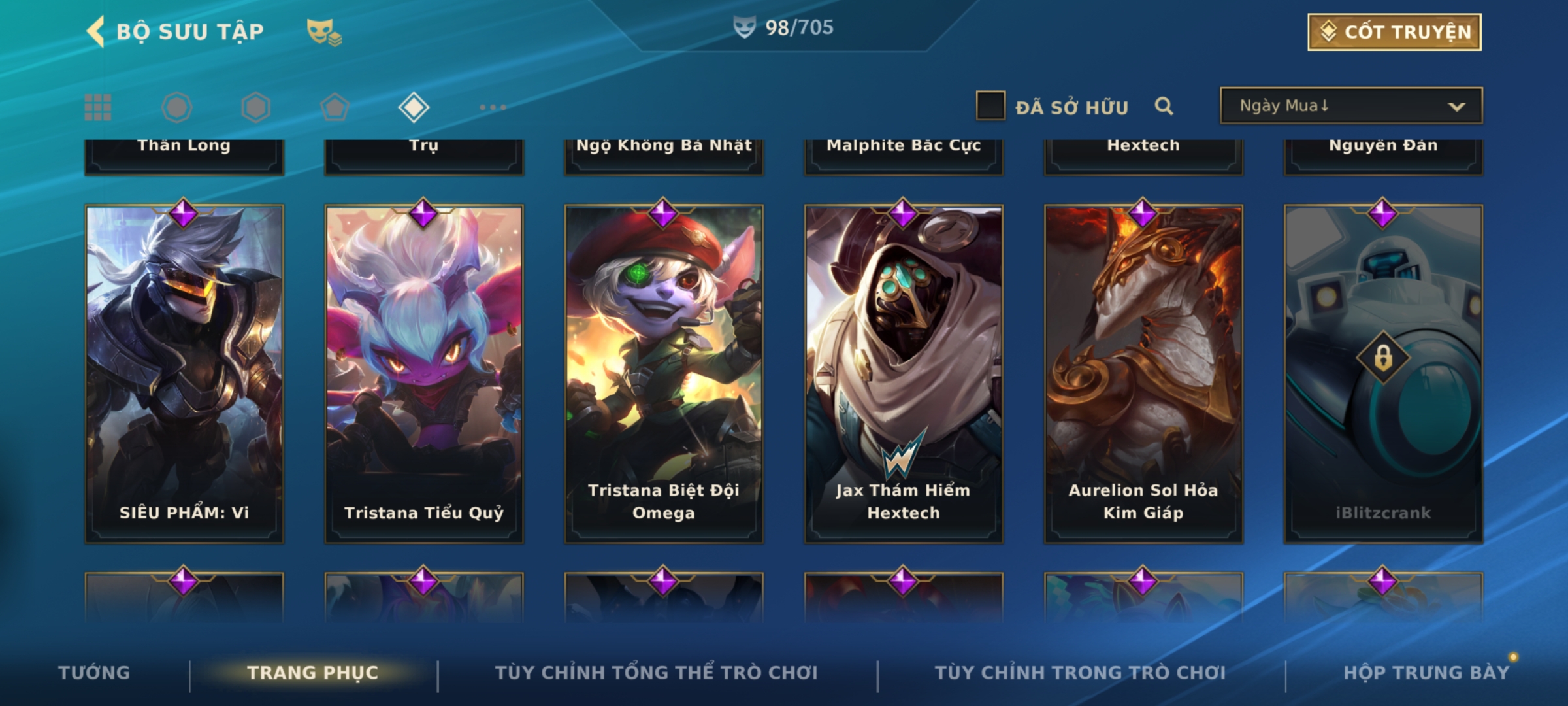
Task: Click the dropdown chevron arrow beside Ngày Mua
Action: 1456,107
